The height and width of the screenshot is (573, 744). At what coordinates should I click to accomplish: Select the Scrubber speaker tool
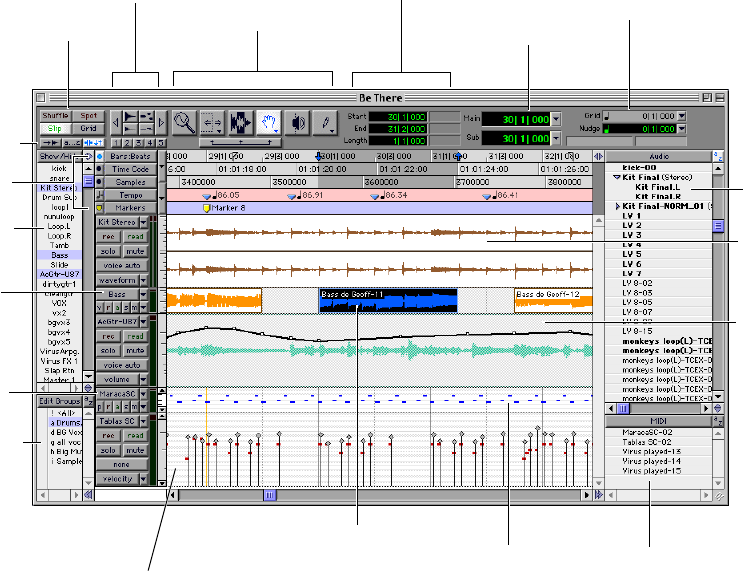(x=298, y=123)
